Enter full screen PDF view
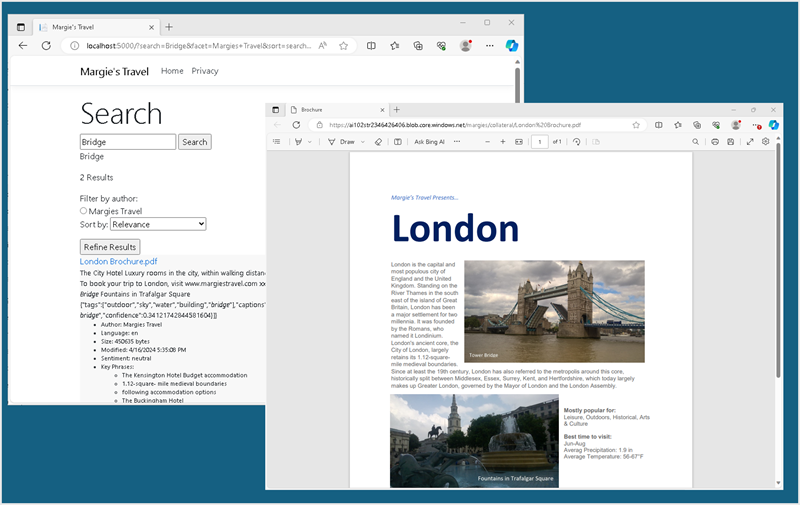800x505 pixels. point(750,142)
